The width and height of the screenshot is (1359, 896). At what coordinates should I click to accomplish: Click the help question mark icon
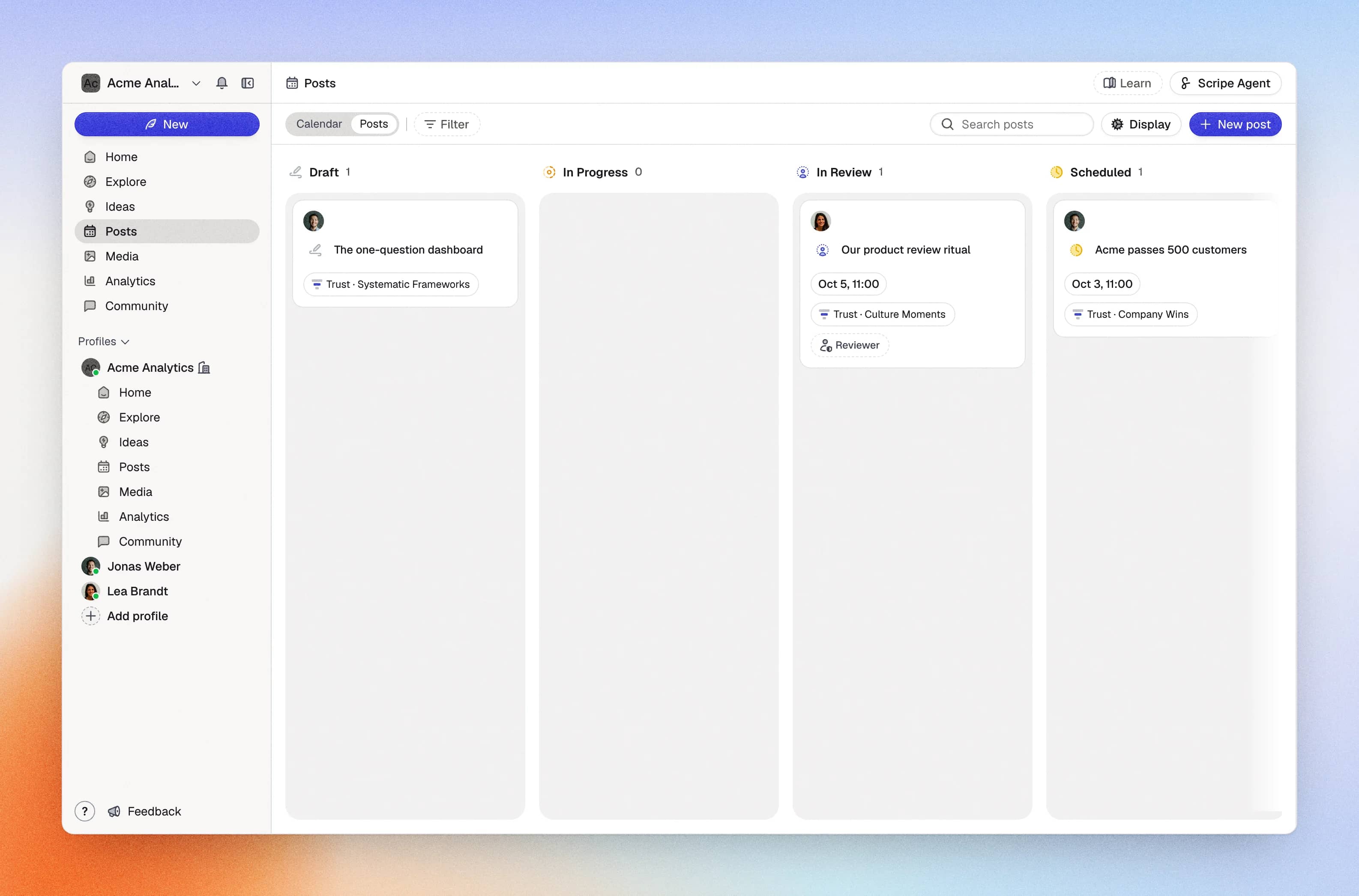[84, 811]
